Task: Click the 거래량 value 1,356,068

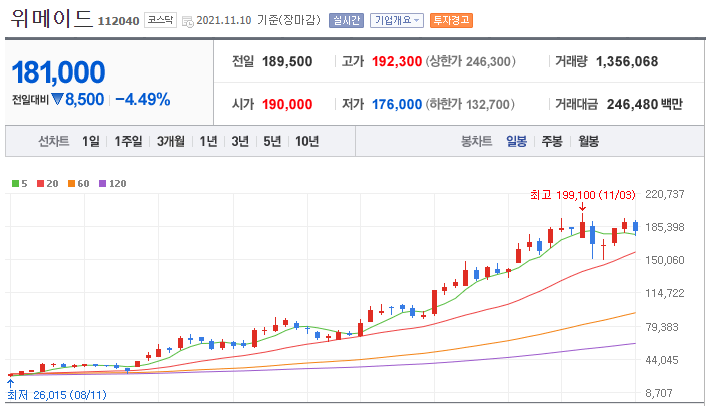Action: click(x=627, y=61)
